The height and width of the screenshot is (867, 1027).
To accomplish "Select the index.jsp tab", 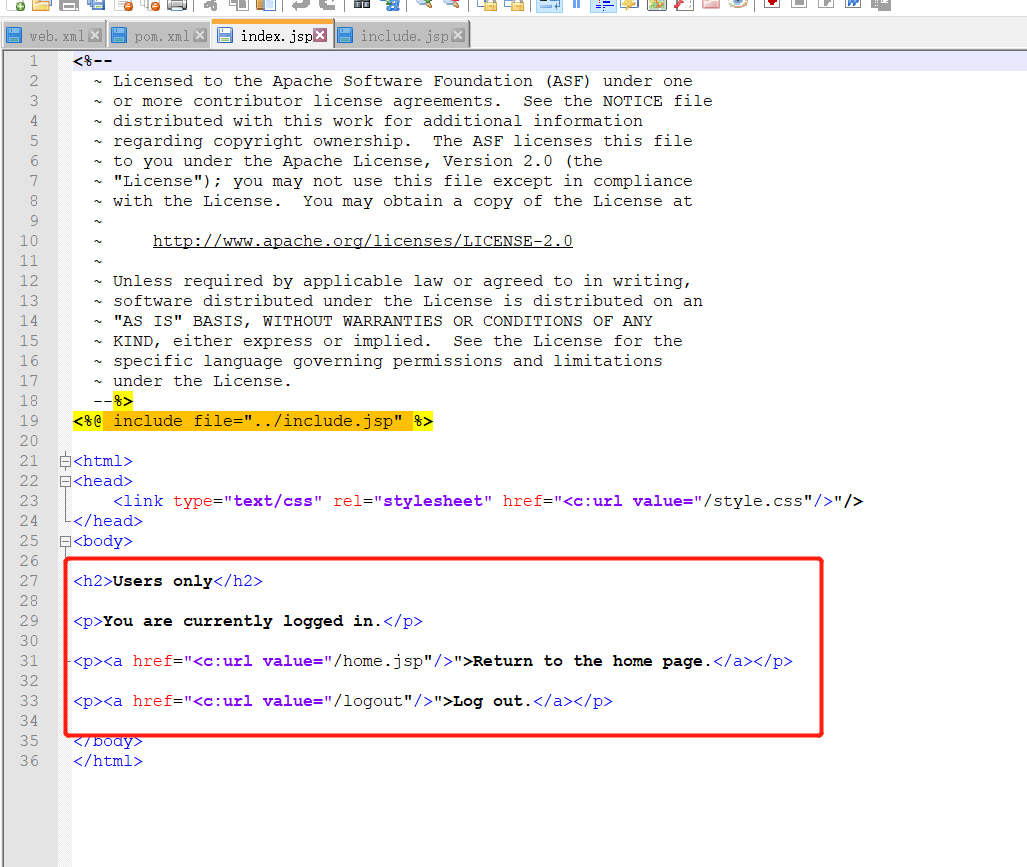I will 272,35.
